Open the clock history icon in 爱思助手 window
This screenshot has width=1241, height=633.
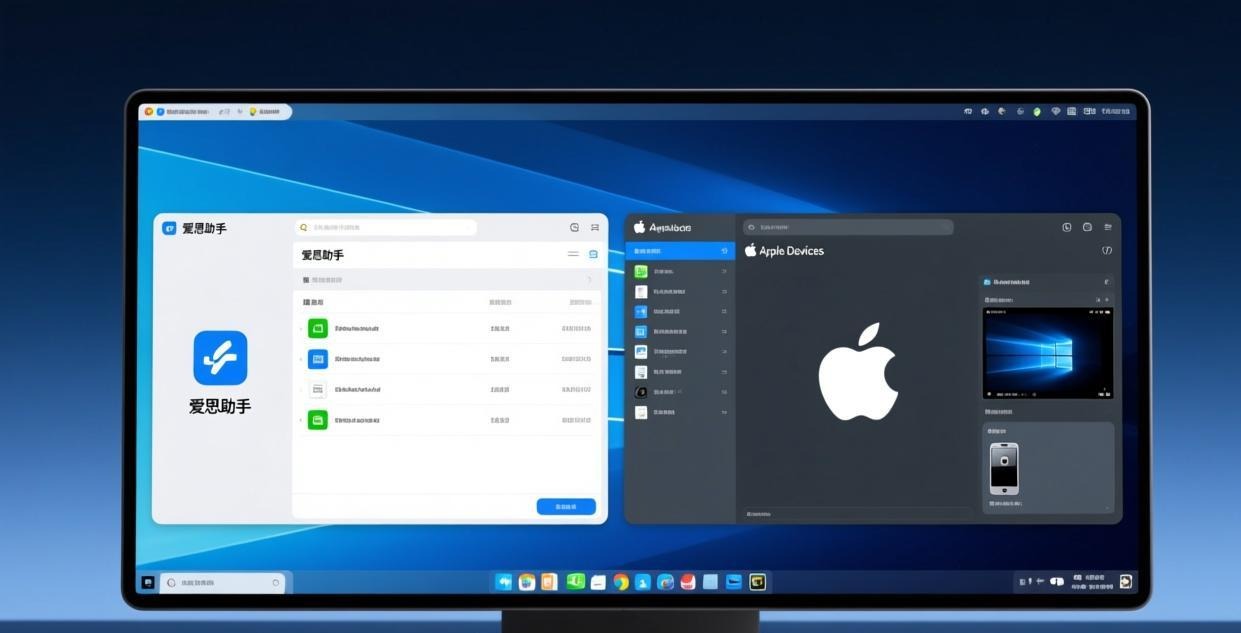[574, 228]
